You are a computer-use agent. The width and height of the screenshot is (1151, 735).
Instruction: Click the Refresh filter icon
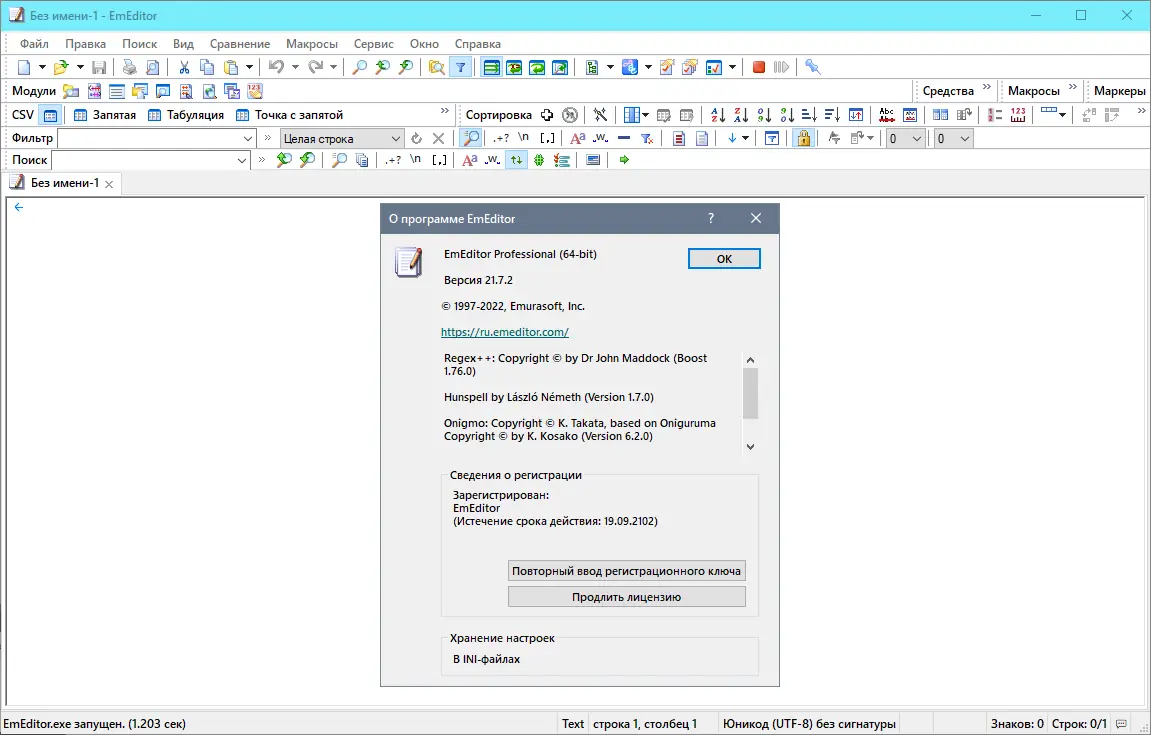pyautogui.click(x=416, y=138)
